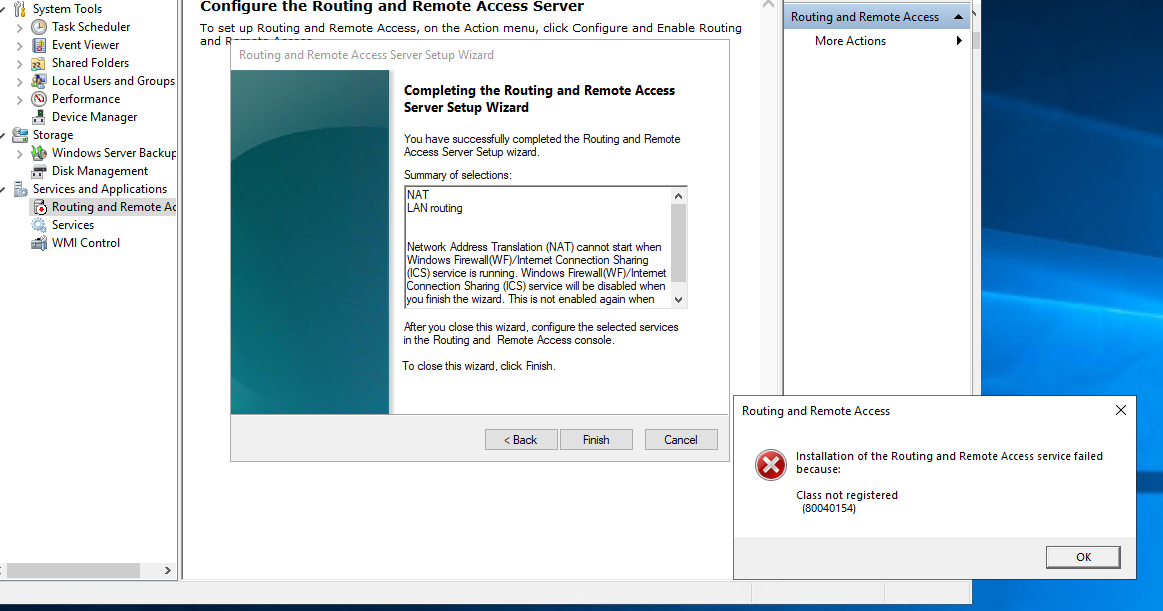Click the System Tools wrench icon
This screenshot has height=611, width=1163.
click(20, 9)
